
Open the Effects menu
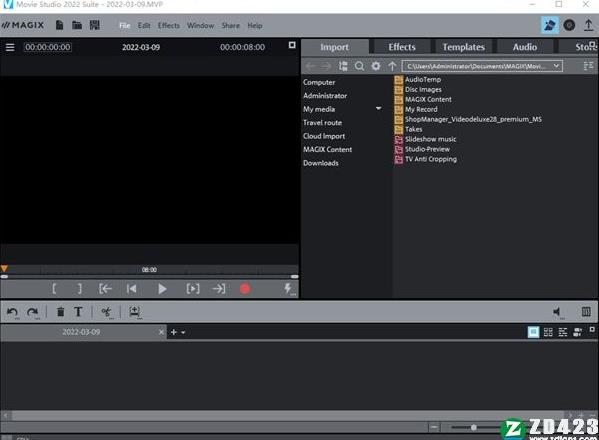pos(168,26)
